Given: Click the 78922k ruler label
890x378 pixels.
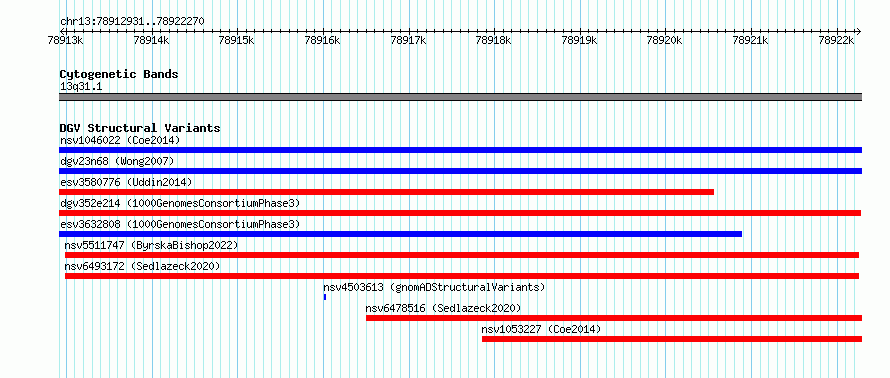Looking at the screenshot, I should pyautogui.click(x=836, y=40).
